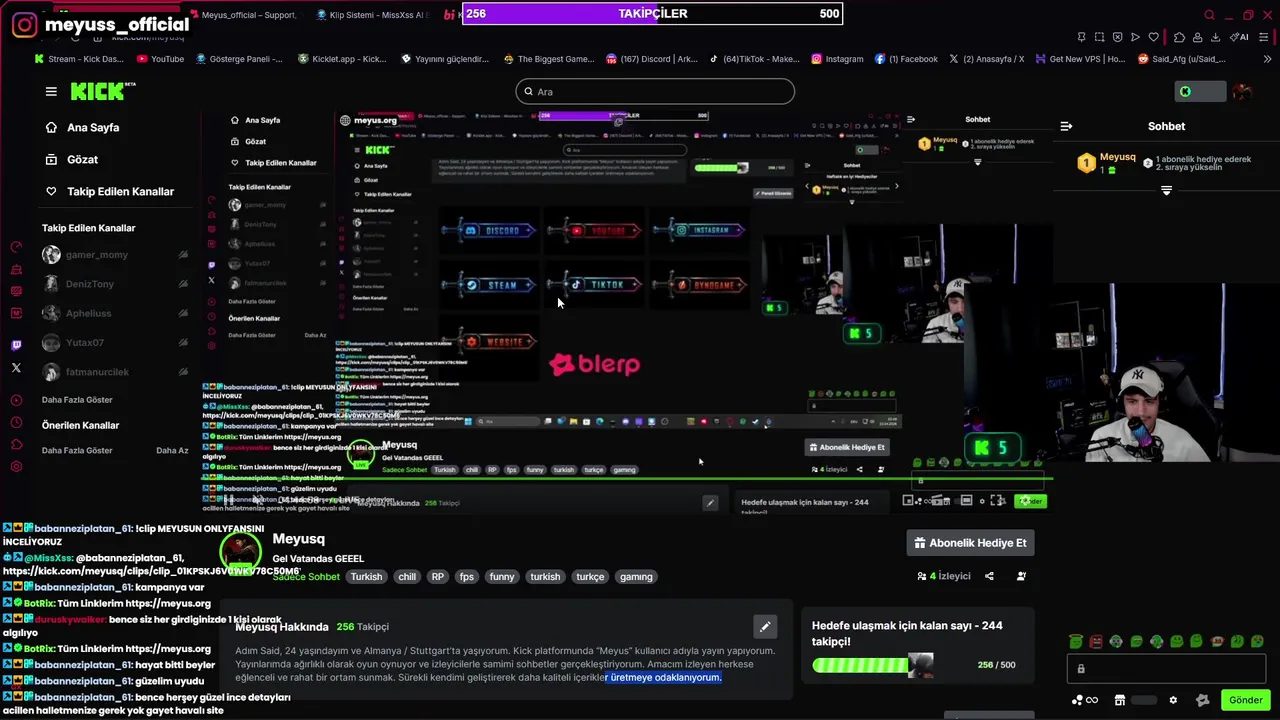This screenshot has height=720, width=1280.
Task: Open the TikTok bookmark
Action: click(754, 59)
